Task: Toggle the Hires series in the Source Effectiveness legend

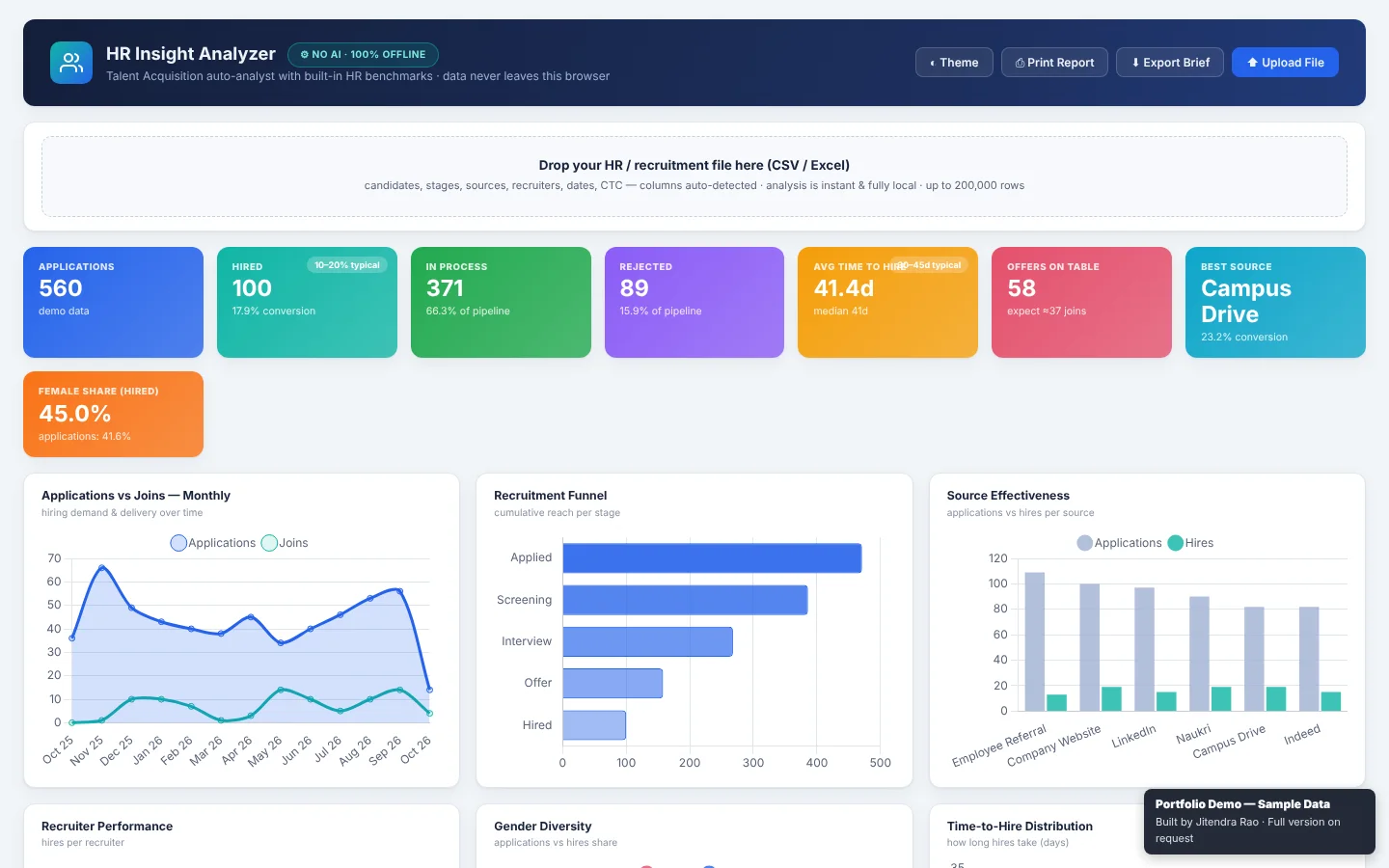Action: click(x=1190, y=543)
